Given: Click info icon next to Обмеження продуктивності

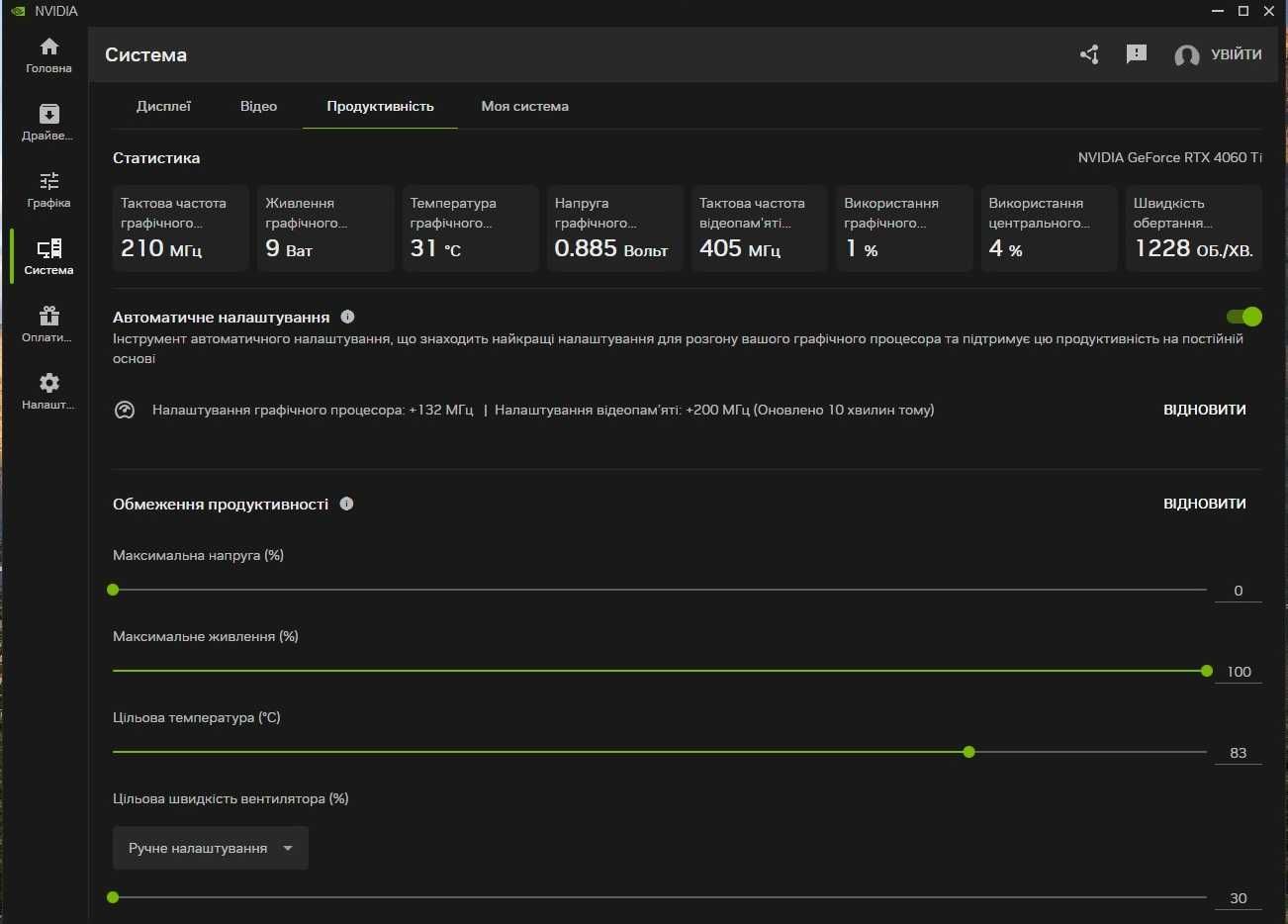Looking at the screenshot, I should (346, 504).
